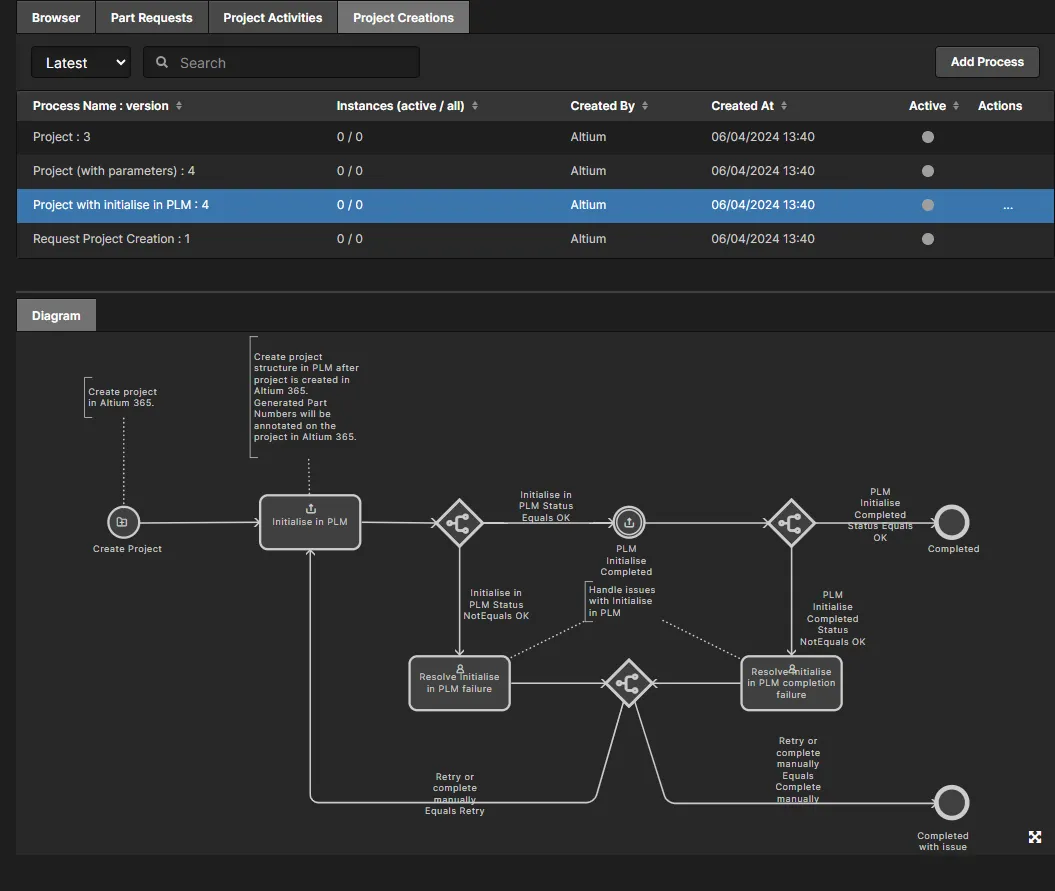Click the Completed with issue end node

951,803
